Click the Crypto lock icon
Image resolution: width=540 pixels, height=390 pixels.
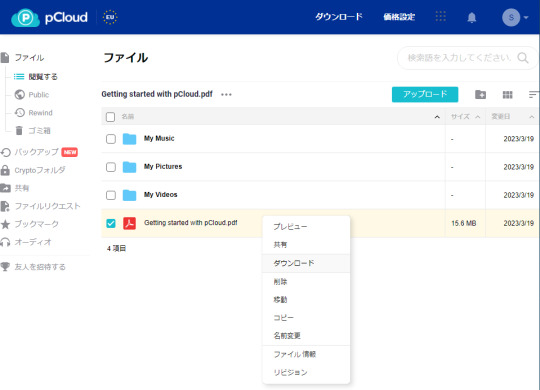pyautogui.click(x=5, y=170)
